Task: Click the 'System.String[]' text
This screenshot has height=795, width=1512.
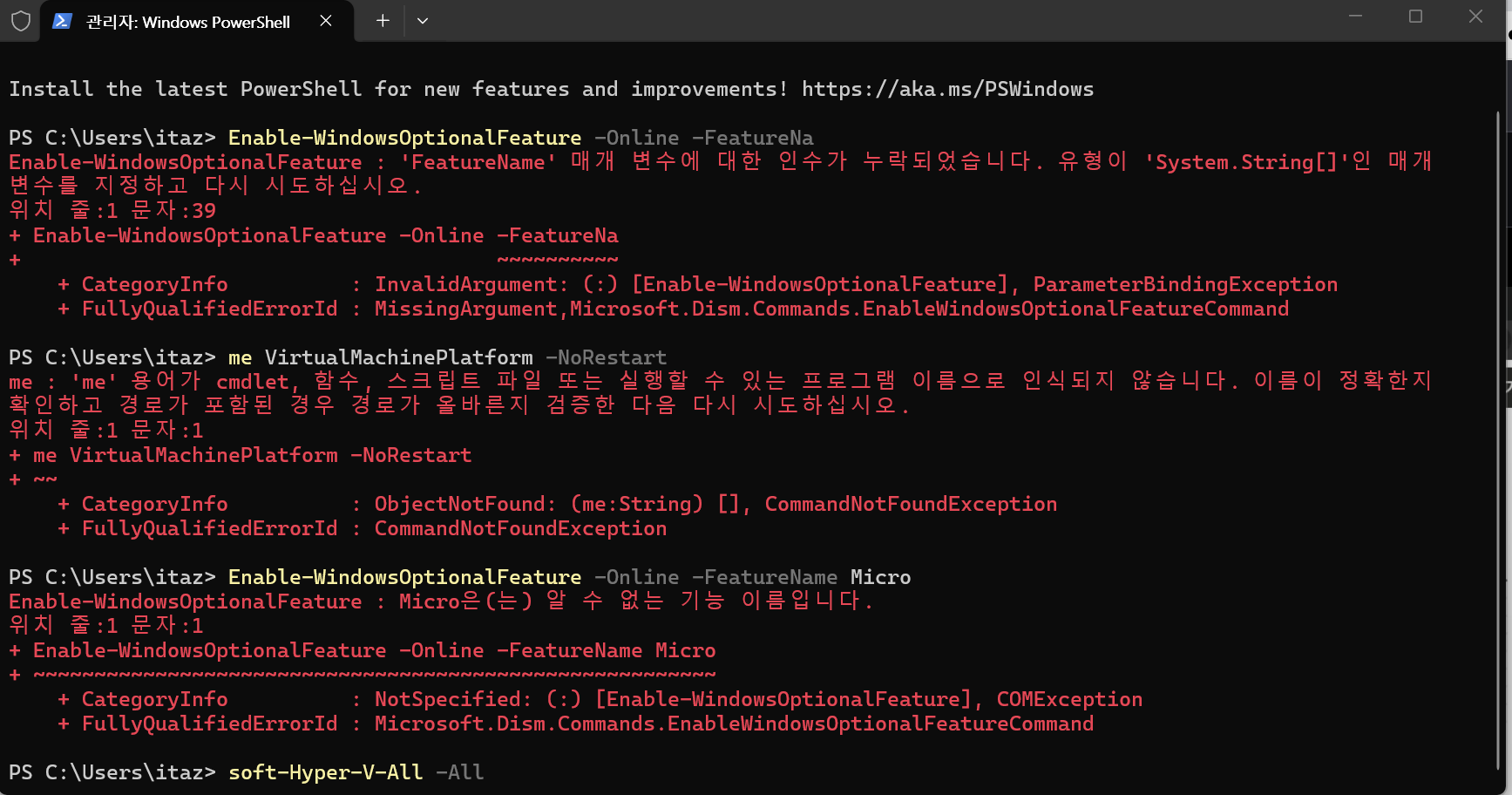Action: pyautogui.click(x=1246, y=162)
